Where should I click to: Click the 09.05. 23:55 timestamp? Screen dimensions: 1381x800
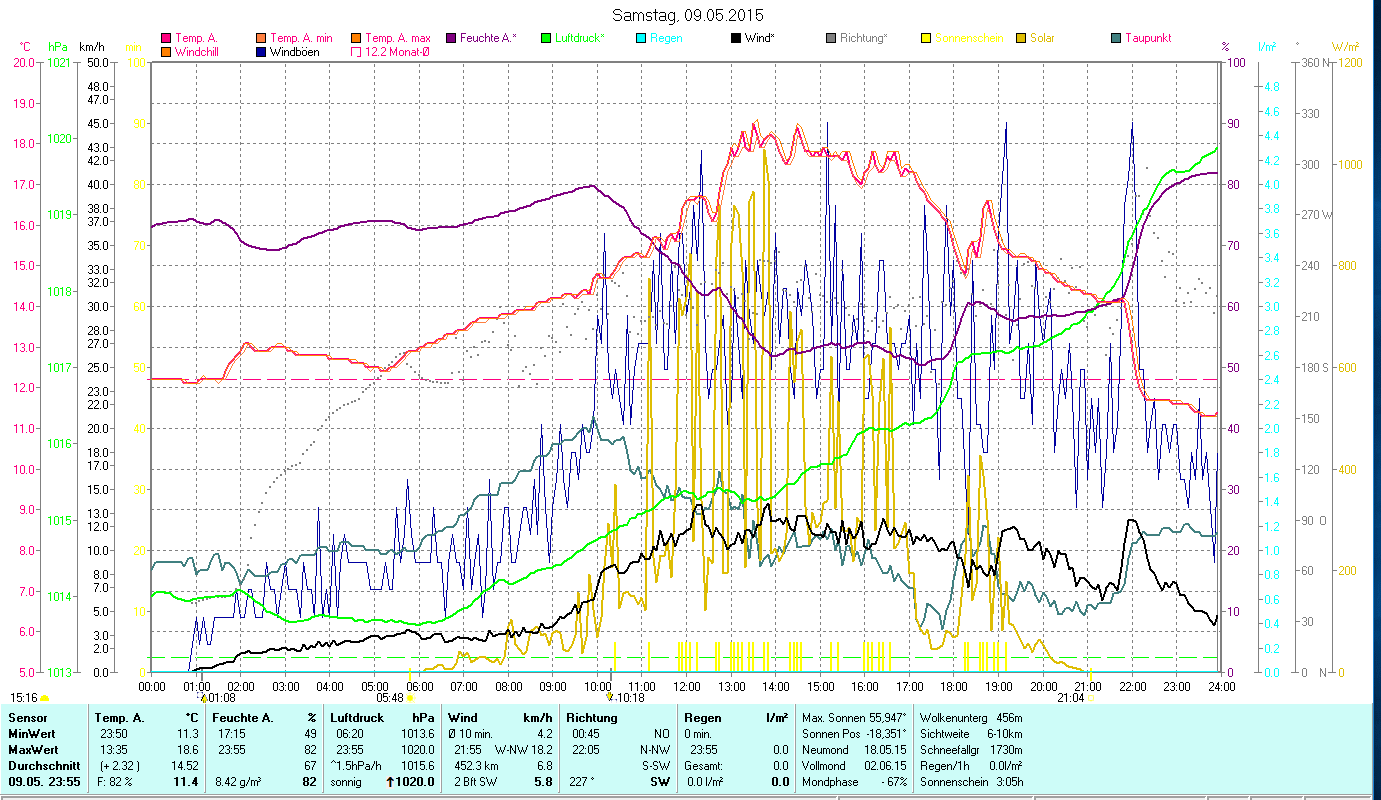[x=43, y=781]
